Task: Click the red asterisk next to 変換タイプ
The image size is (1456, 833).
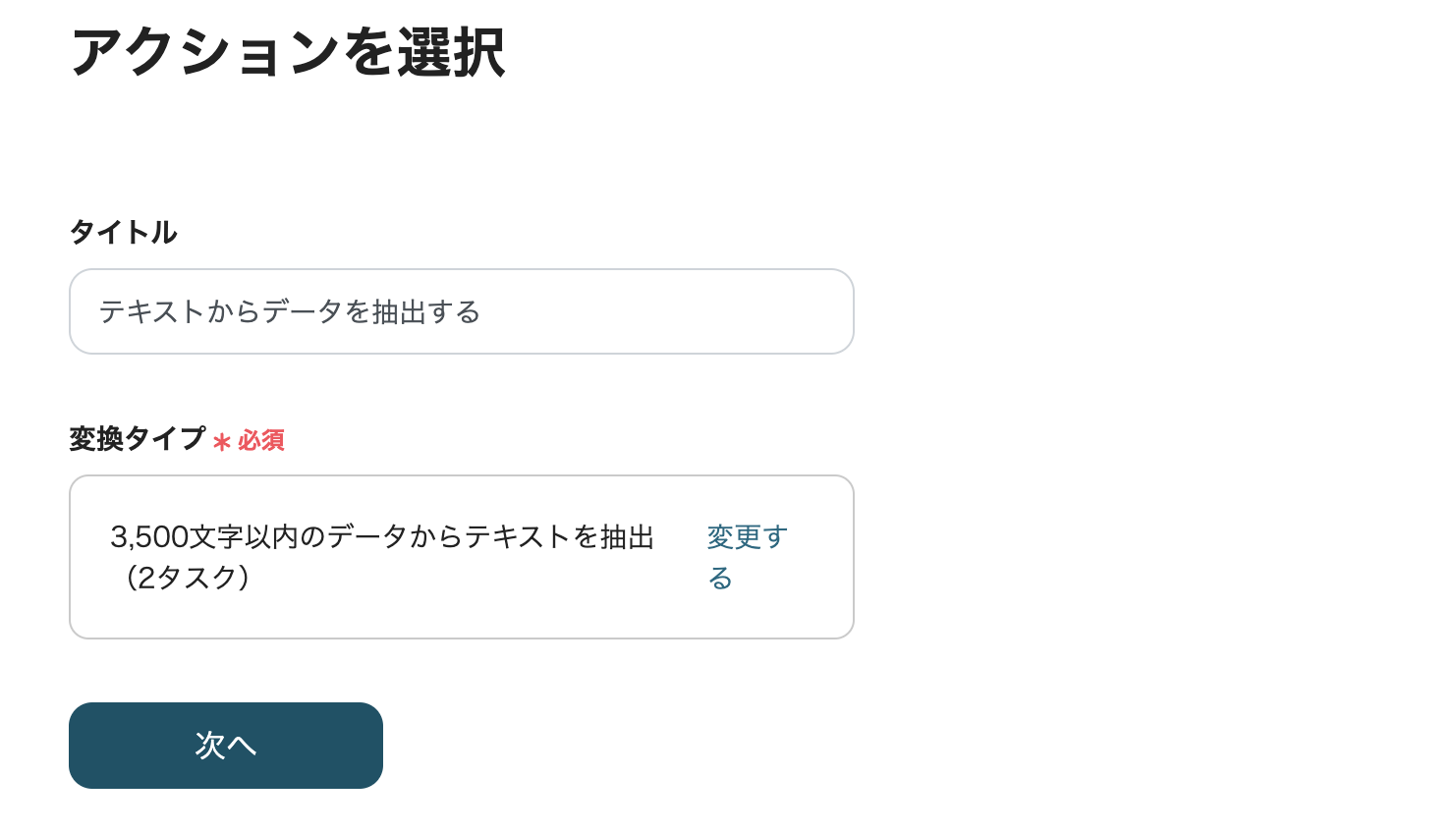Action: (222, 444)
